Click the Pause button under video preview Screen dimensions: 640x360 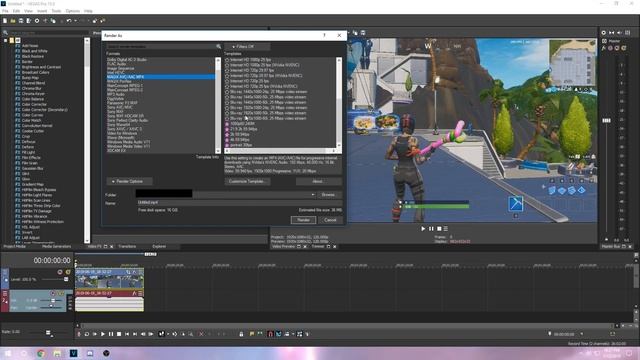(x=431, y=229)
